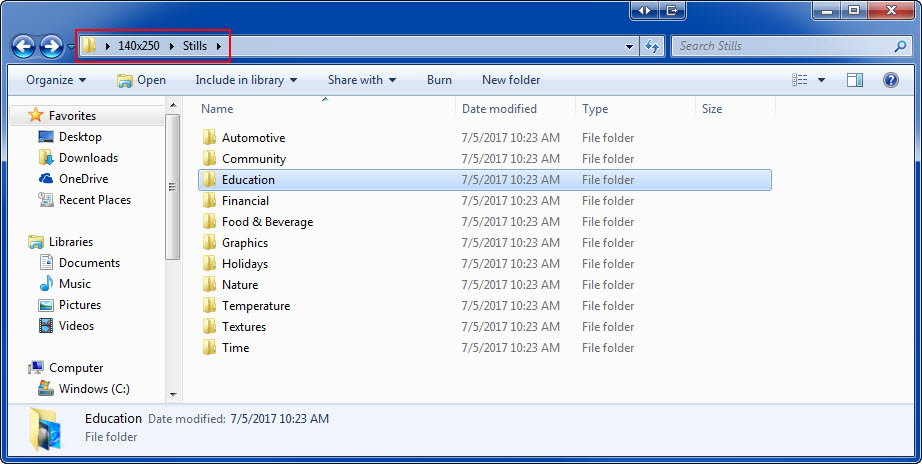
Task: Toggle the preview pane icon
Action: pos(855,80)
